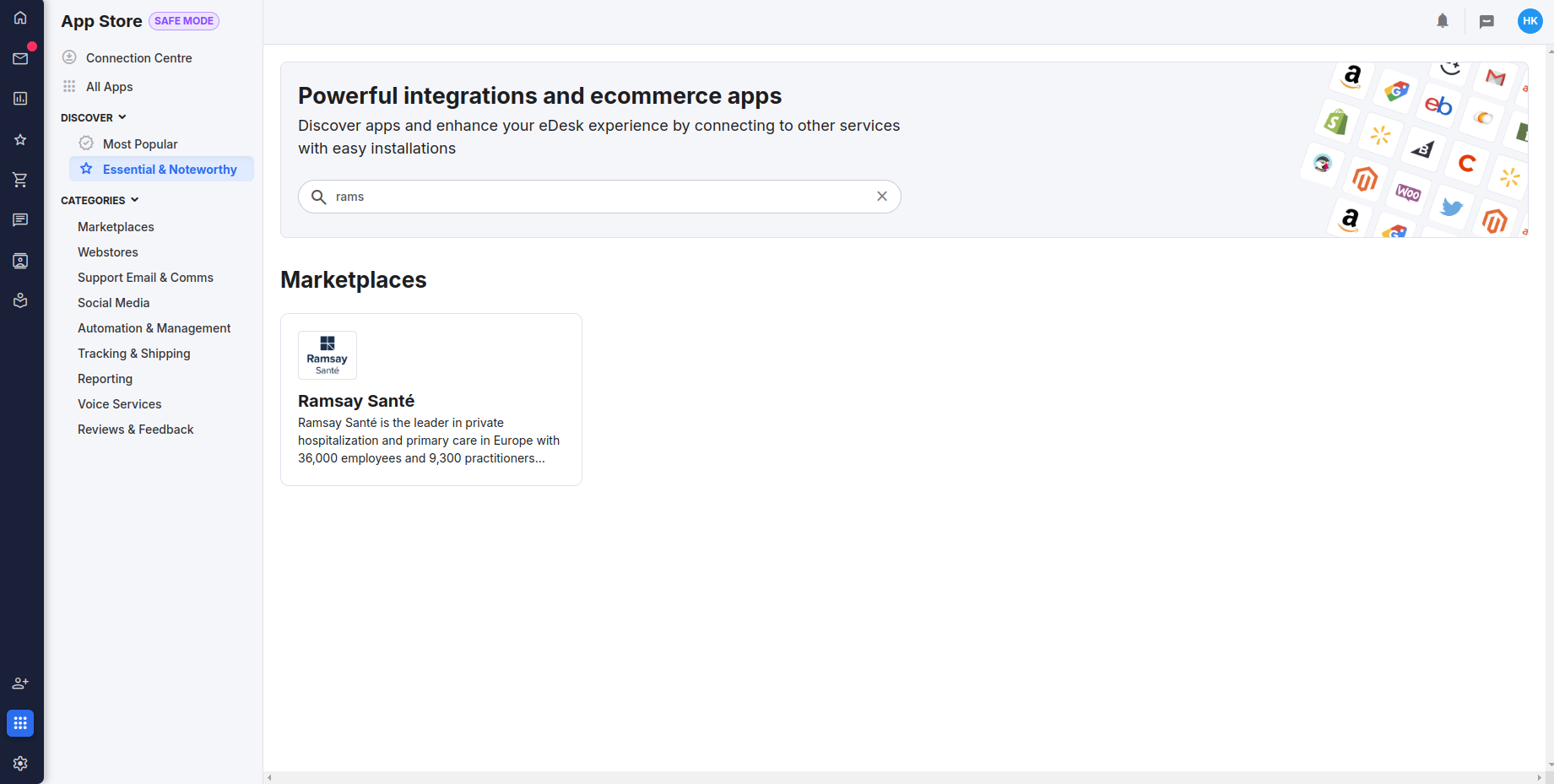The height and width of the screenshot is (784, 1554).
Task: Select the starred items sidebar icon
Action: tap(19, 139)
